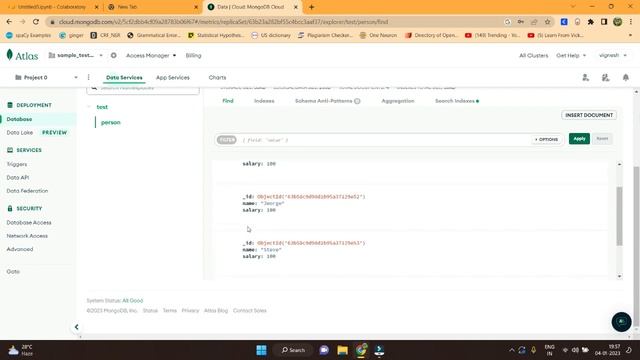Open Data API in sidebar
Screen dimensions: 640x360
click(x=18, y=178)
